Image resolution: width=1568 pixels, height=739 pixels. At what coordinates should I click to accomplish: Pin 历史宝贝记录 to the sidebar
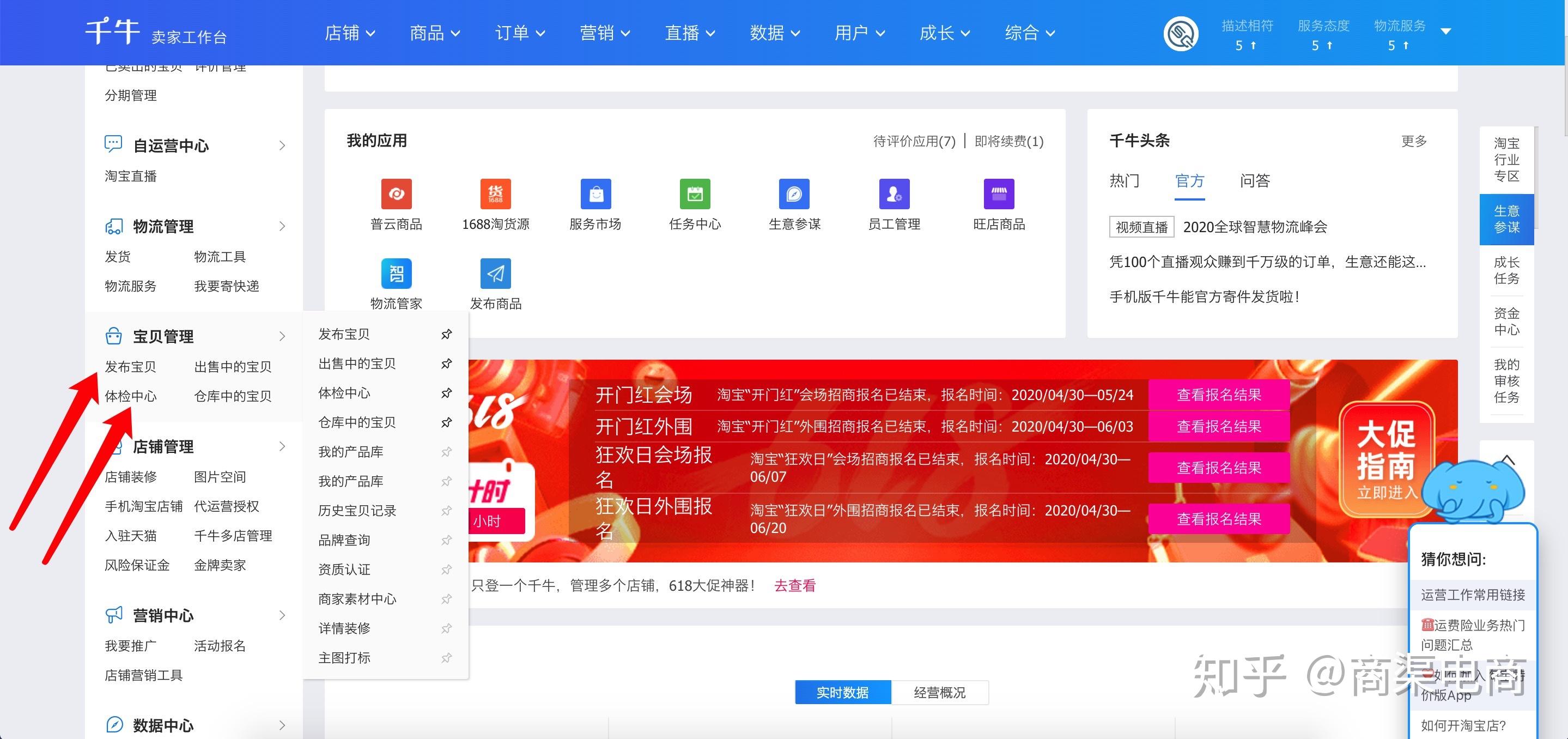[x=446, y=510]
